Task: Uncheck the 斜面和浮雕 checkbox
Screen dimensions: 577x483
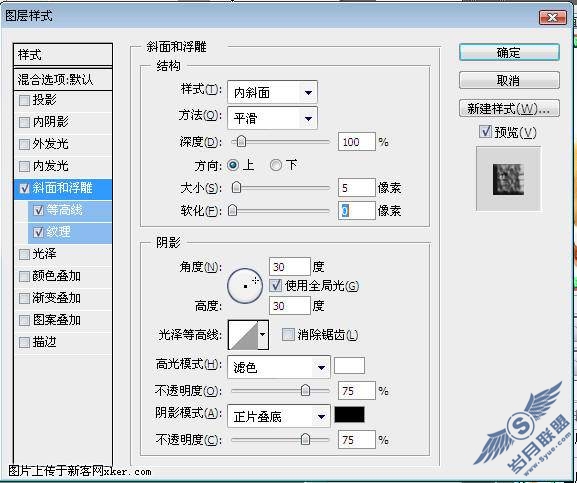Action: click(x=24, y=188)
